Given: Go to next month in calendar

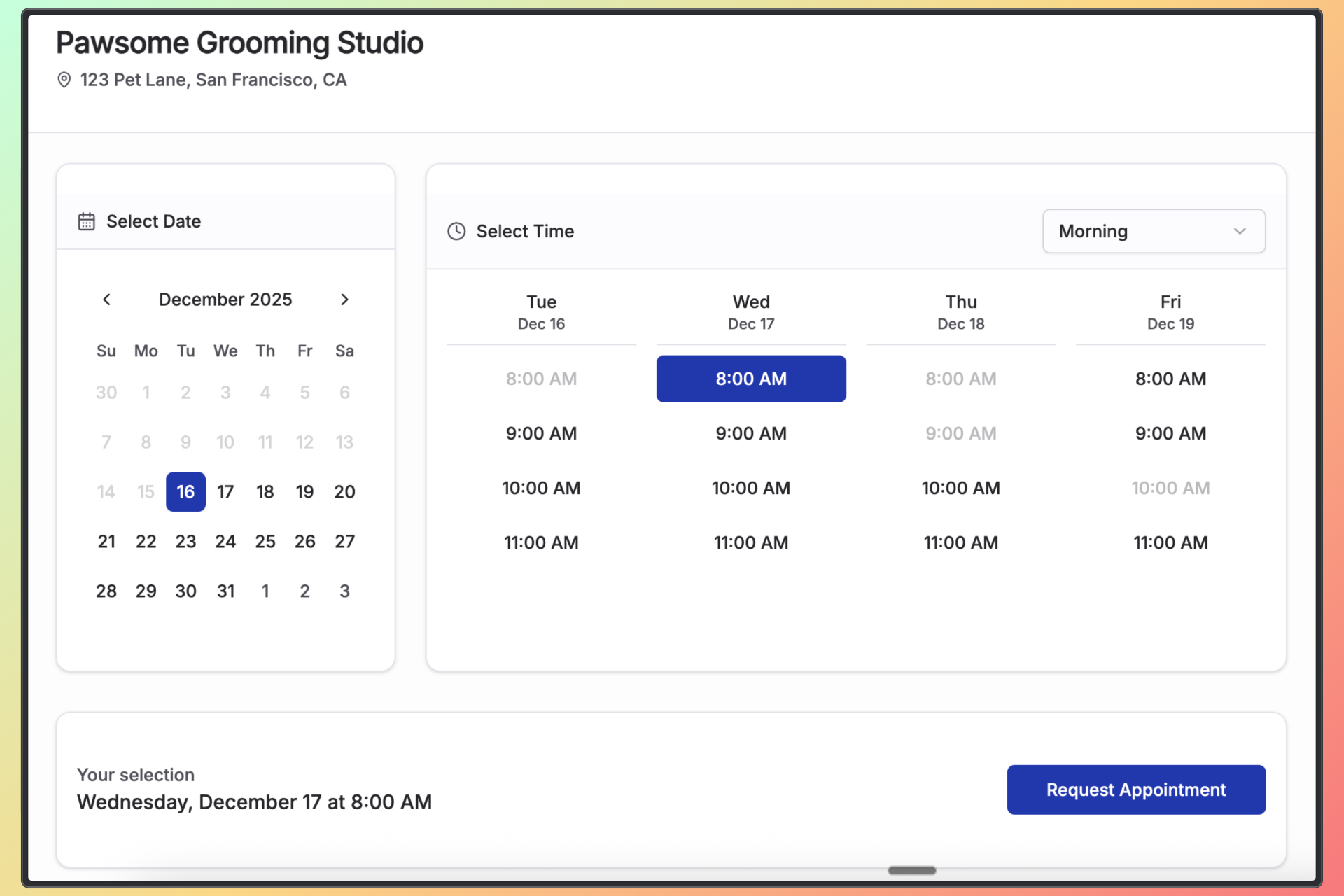Looking at the screenshot, I should 344,300.
